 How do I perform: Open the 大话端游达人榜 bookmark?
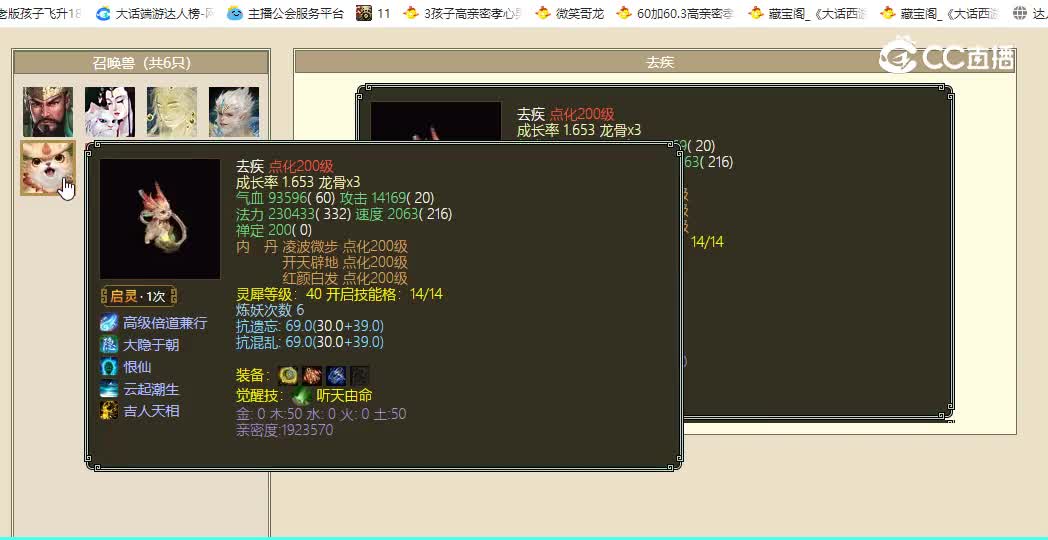[156, 13]
